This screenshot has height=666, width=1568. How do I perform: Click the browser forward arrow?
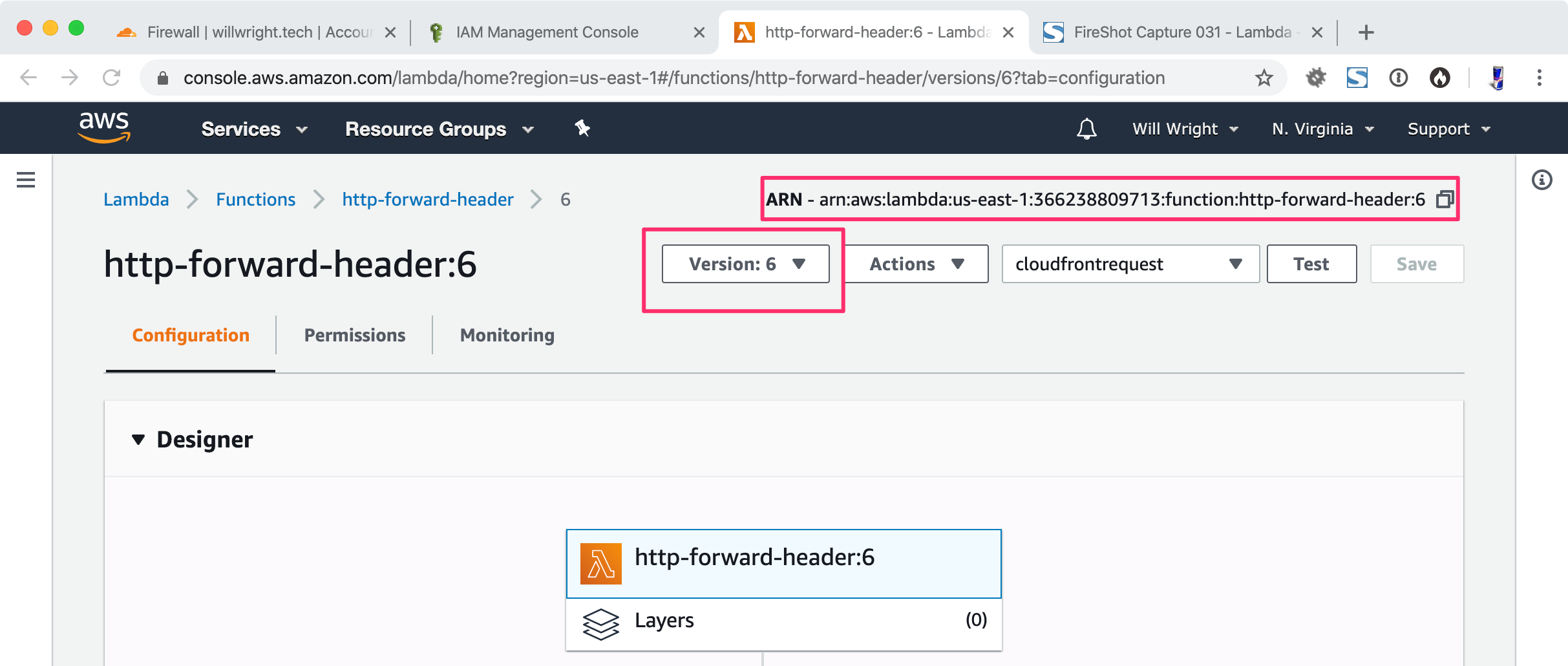tap(70, 78)
